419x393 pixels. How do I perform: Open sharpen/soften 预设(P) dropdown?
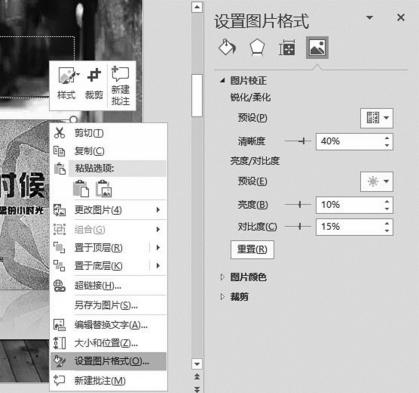[x=377, y=118]
